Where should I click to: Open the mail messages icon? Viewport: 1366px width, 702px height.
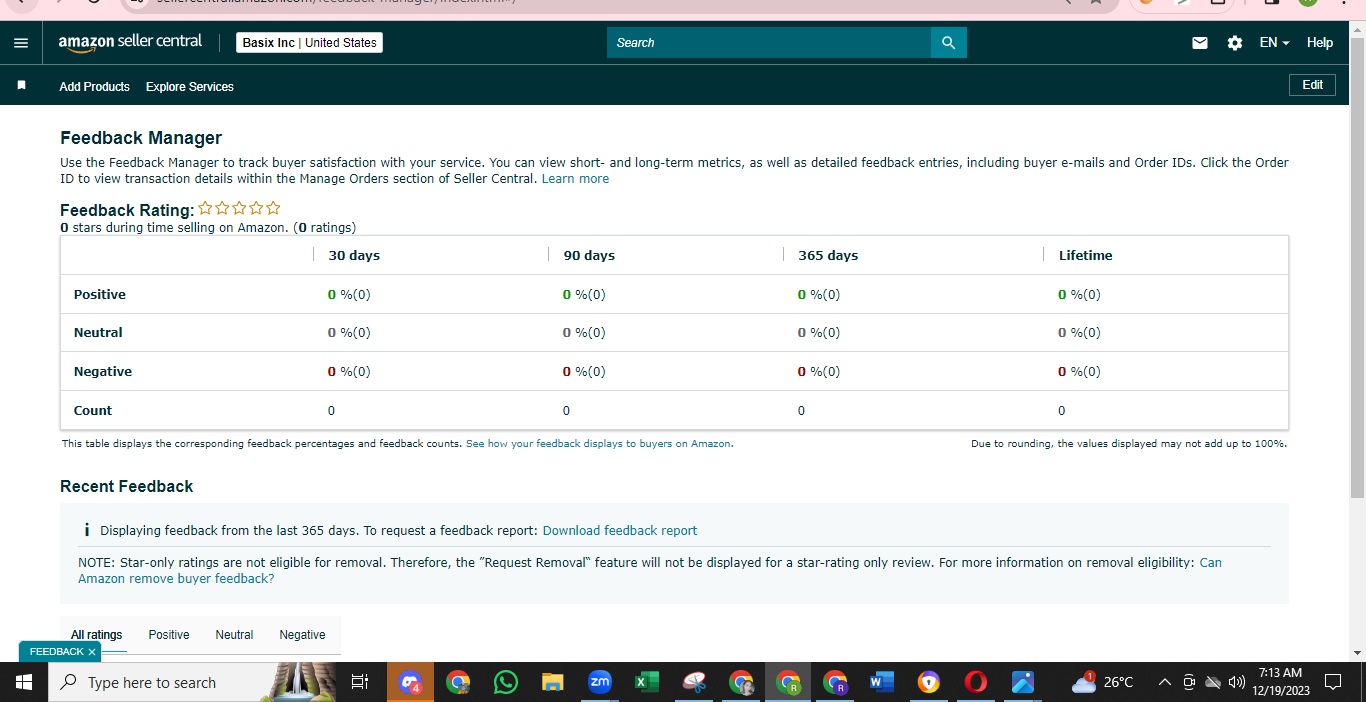pyautogui.click(x=1200, y=43)
